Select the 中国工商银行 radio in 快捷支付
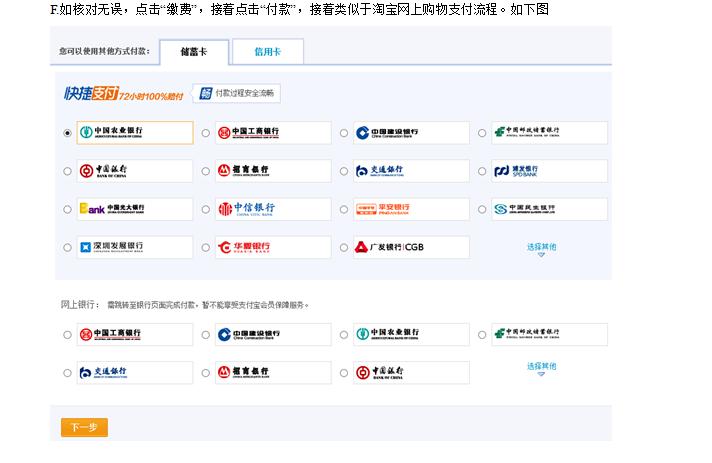Screen dimensions: 712x463 tap(206, 133)
